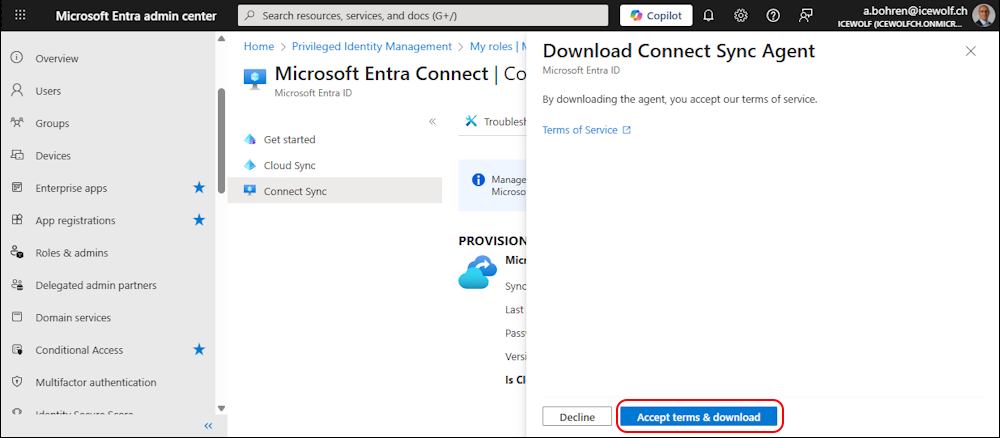
Task: Open the account profile picture
Action: click(983, 15)
